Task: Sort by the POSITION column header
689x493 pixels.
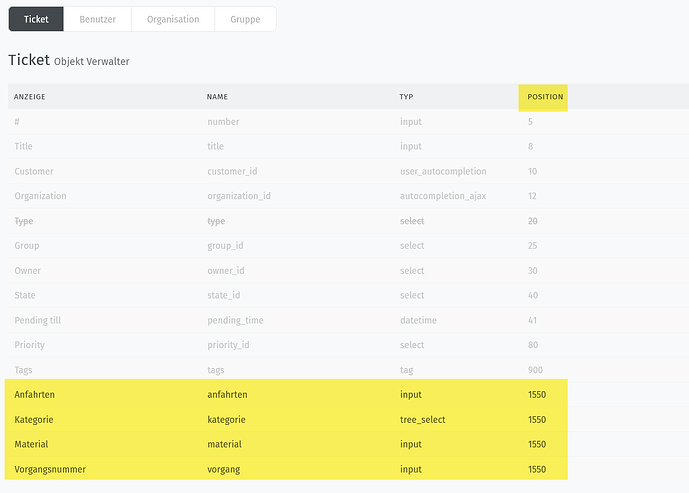Action: pyautogui.click(x=545, y=97)
